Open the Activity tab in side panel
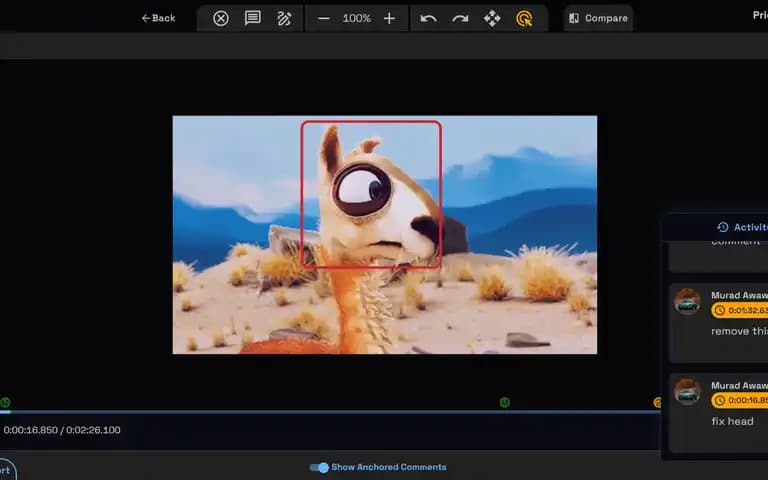768x480 pixels. point(742,227)
